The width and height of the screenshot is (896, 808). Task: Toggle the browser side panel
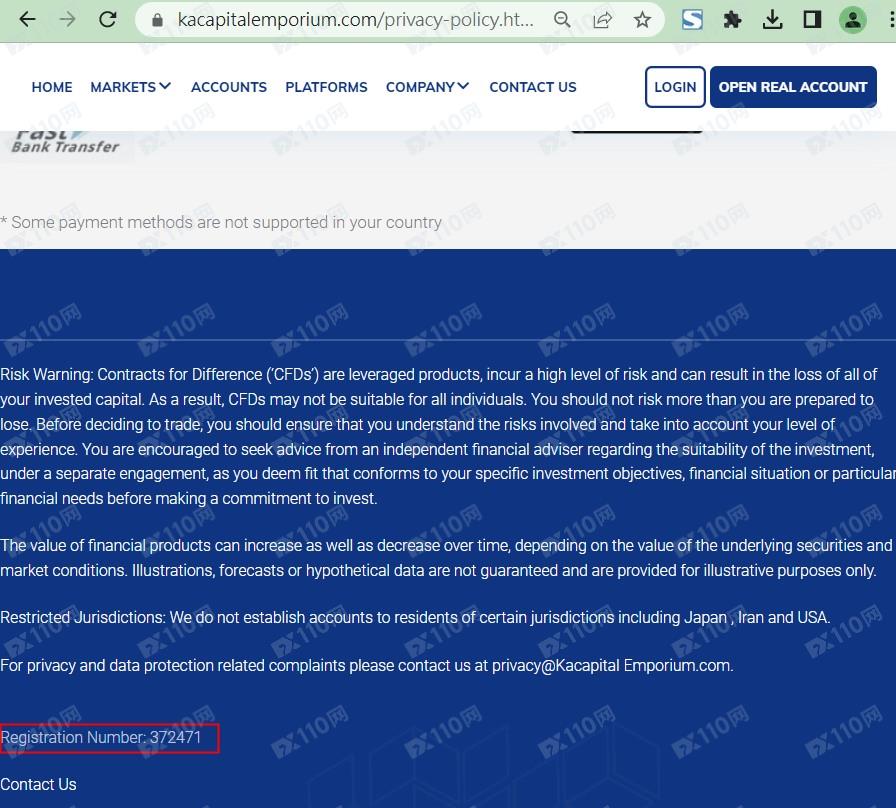812,20
